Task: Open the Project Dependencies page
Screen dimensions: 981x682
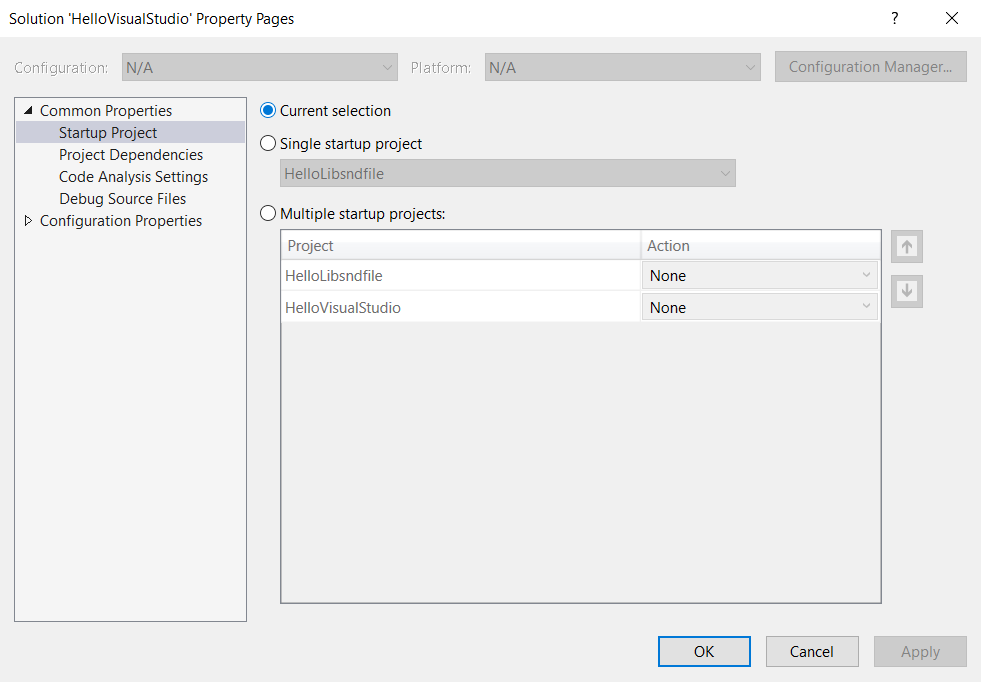Action: [131, 155]
